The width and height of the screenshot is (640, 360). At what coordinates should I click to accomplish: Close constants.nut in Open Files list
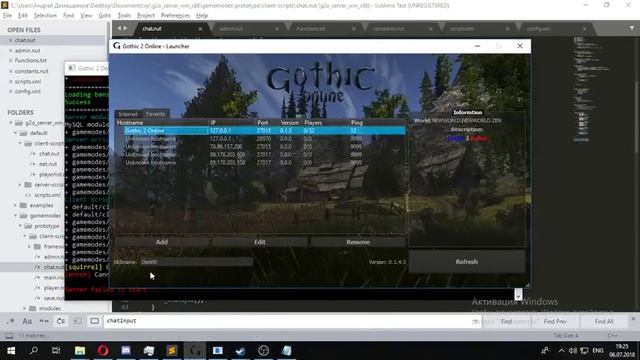click(11, 71)
